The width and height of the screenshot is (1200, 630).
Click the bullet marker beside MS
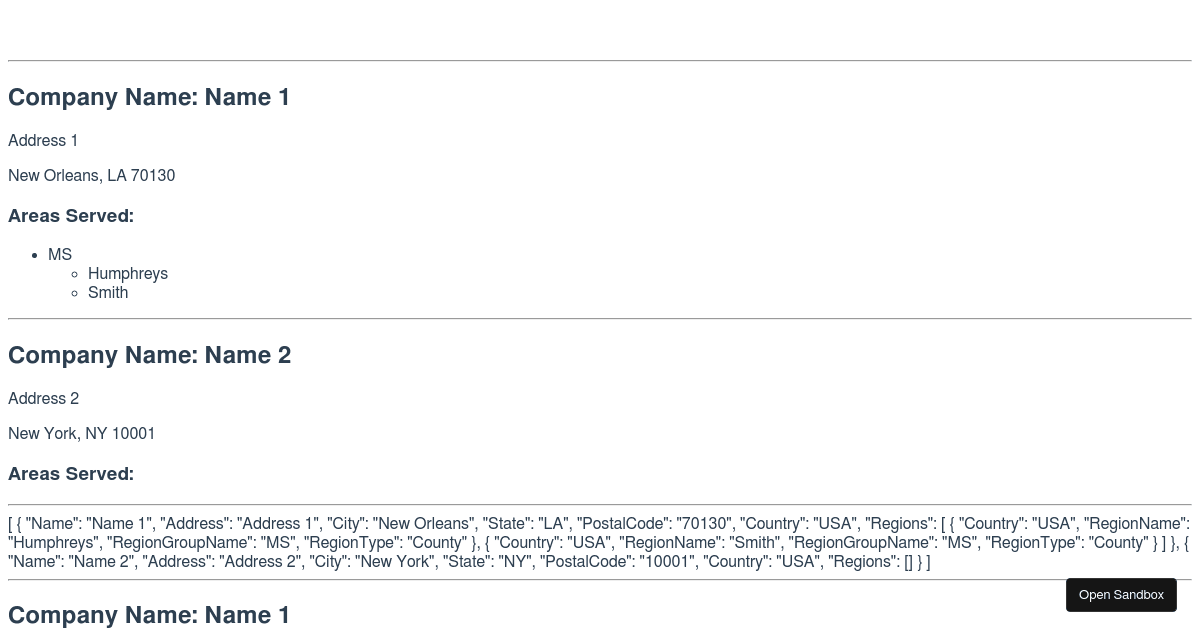click(x=35, y=255)
